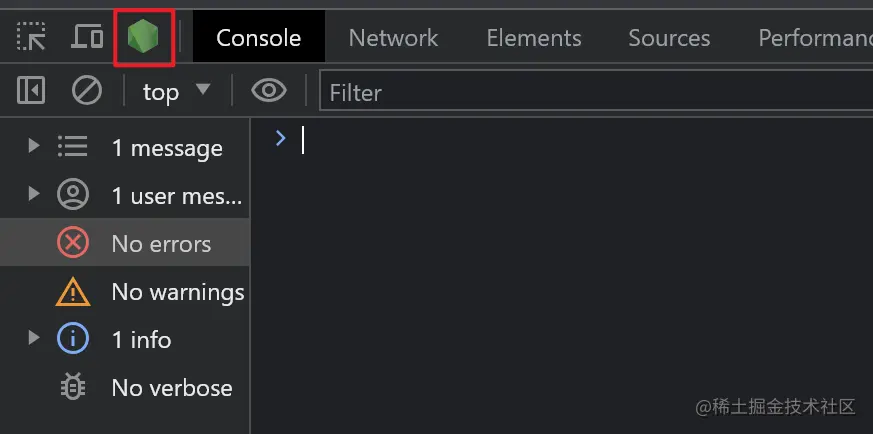Open the green Node.js DevTools icon
The width and height of the screenshot is (873, 434).
pos(144,38)
